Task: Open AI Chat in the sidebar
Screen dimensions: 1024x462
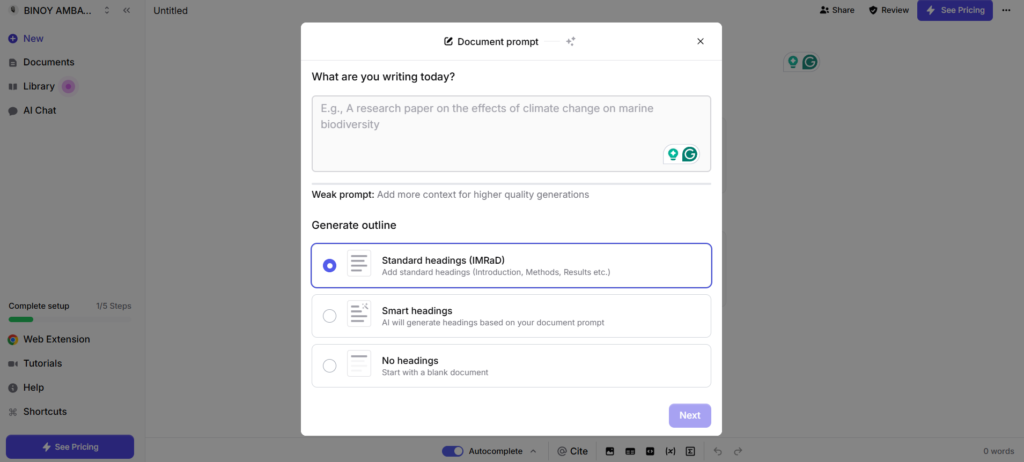Action: point(39,110)
